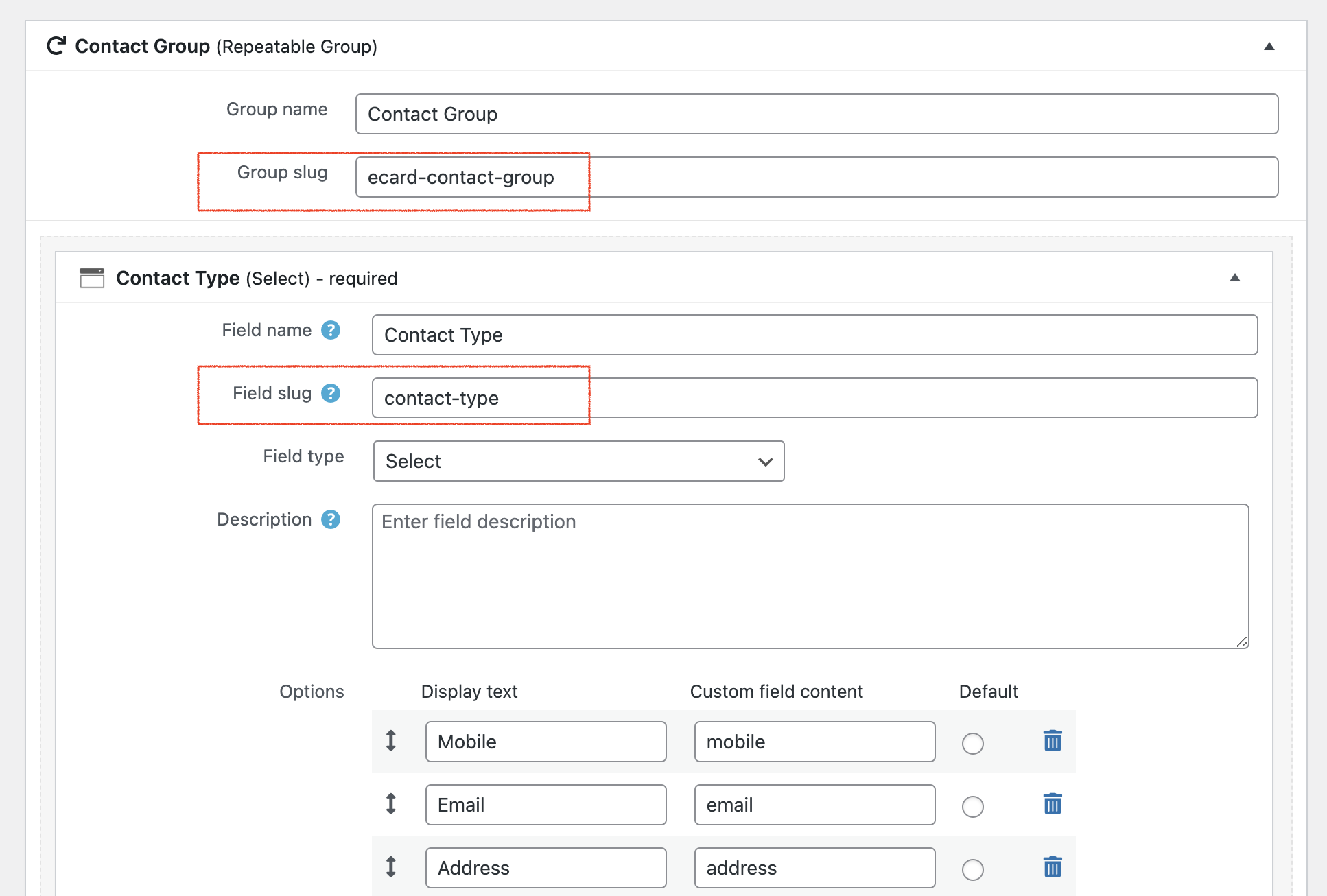Open the Field name help icon
The height and width of the screenshot is (896, 1327).
pos(331,330)
